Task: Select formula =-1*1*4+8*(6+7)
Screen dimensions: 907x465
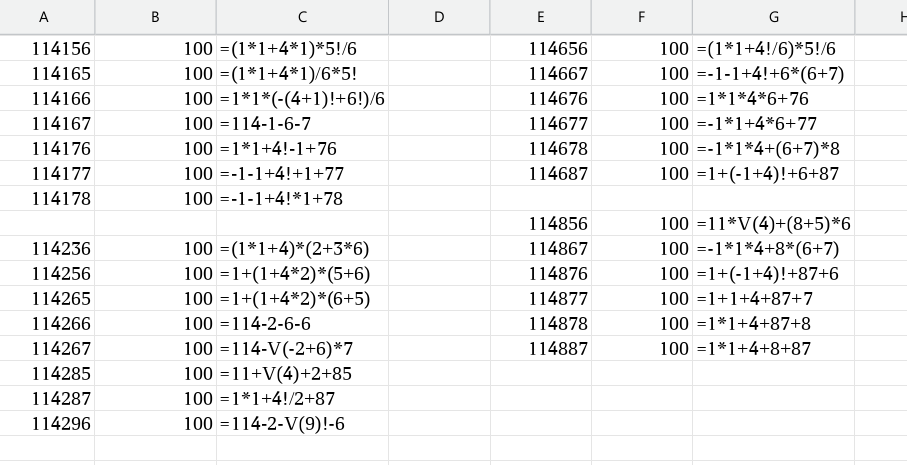Action: (x=773, y=249)
